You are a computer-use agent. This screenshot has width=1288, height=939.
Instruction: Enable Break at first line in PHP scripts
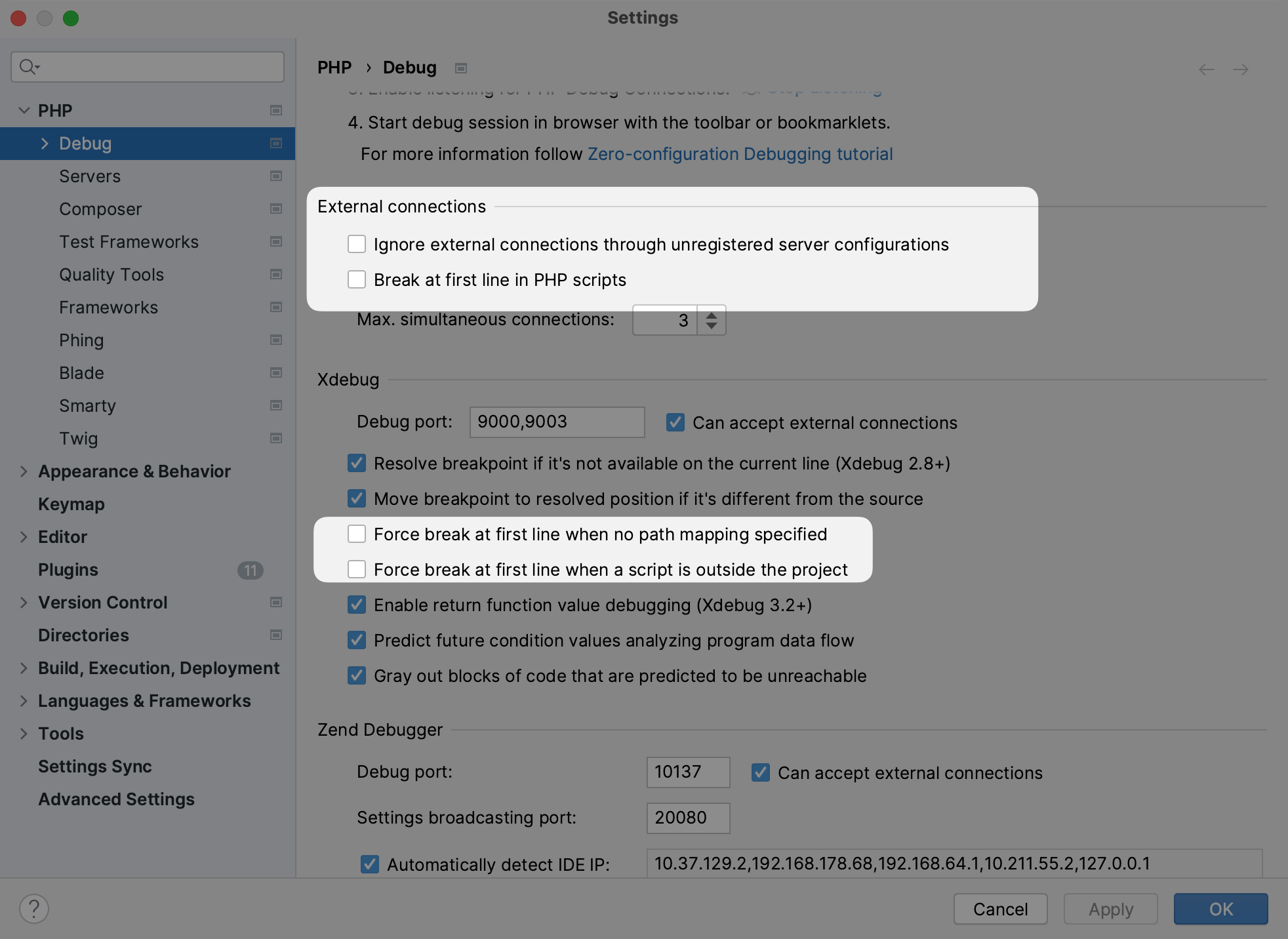pyautogui.click(x=357, y=279)
